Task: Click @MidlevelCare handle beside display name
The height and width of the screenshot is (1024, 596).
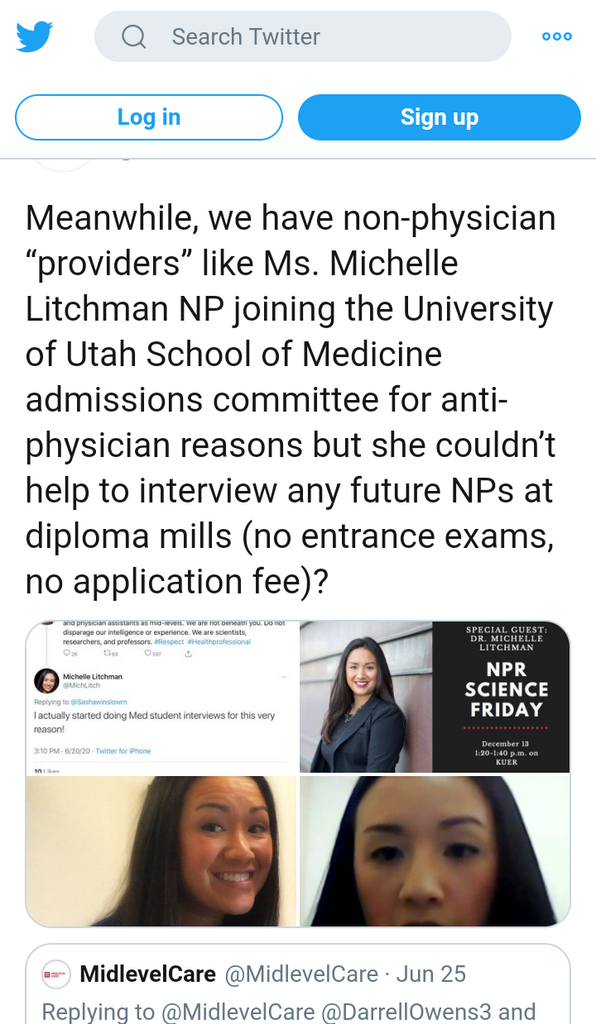Action: pos(301,974)
